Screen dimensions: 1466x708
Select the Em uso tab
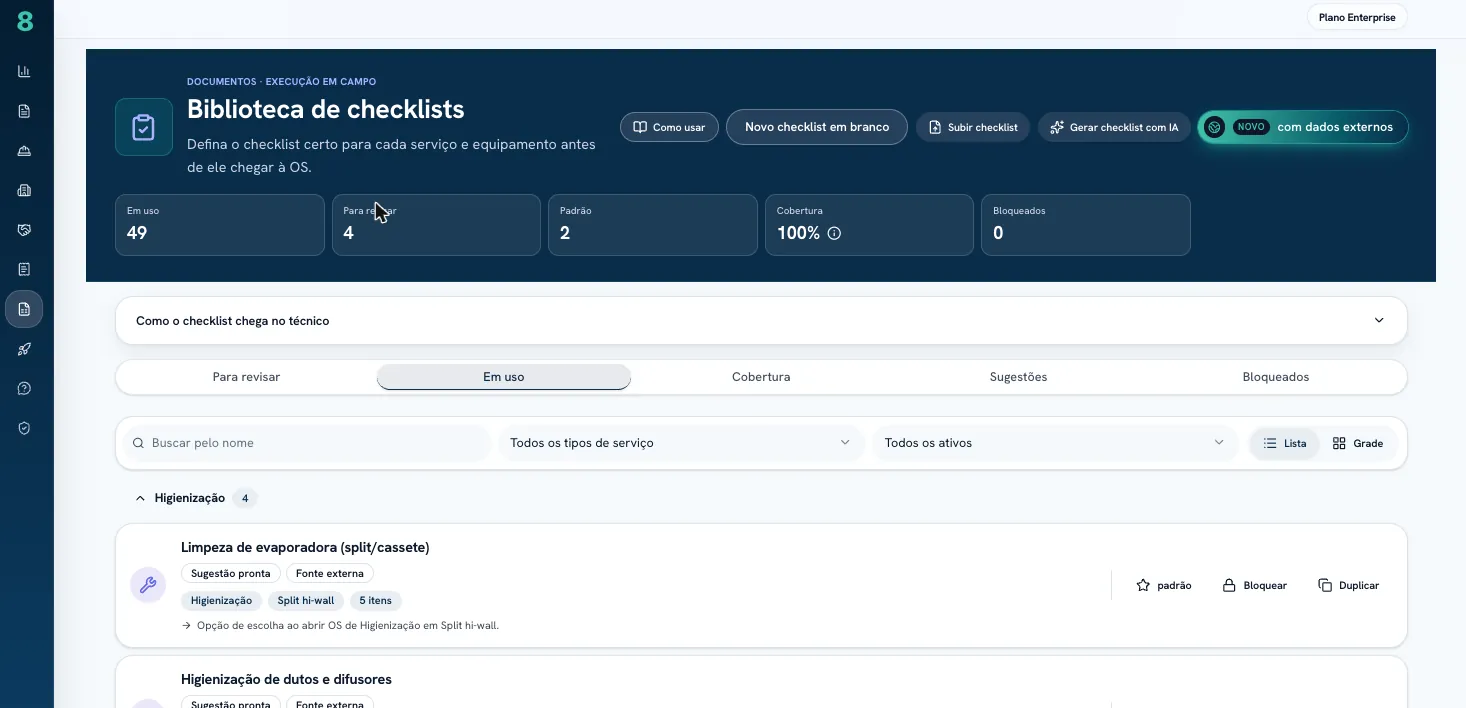tap(504, 377)
